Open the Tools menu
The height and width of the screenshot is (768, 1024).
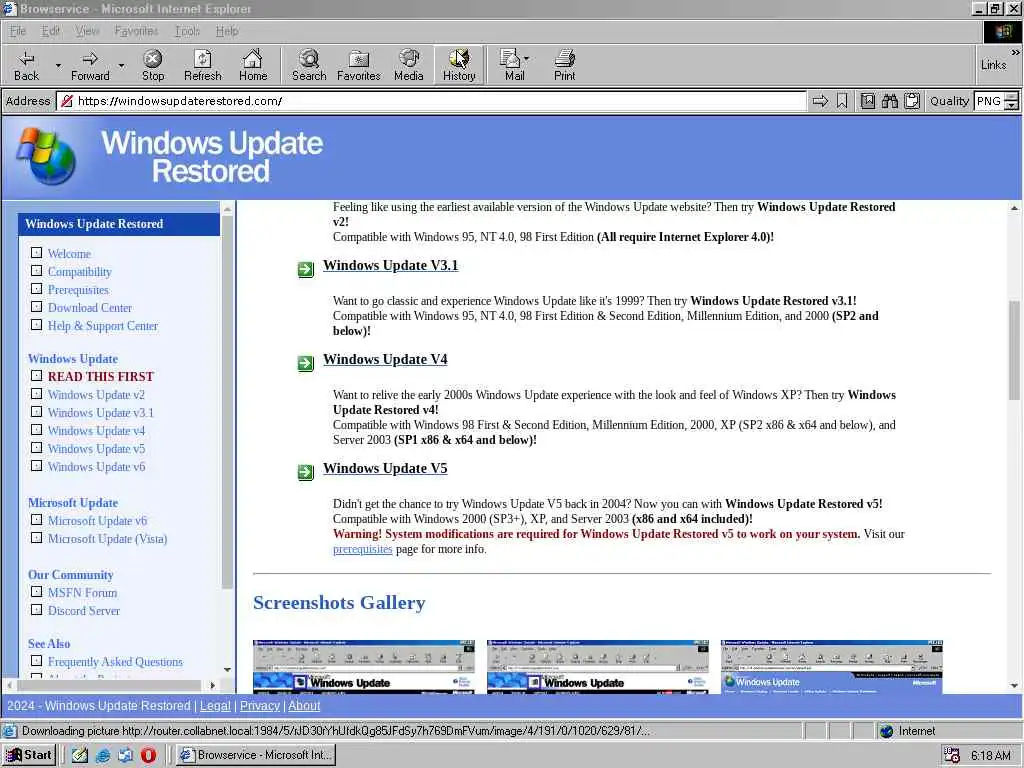coord(187,31)
